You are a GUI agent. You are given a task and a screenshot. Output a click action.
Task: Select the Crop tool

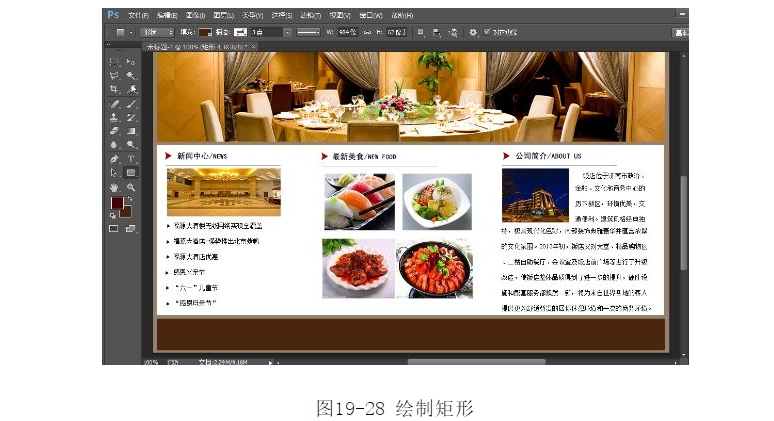click(114, 89)
